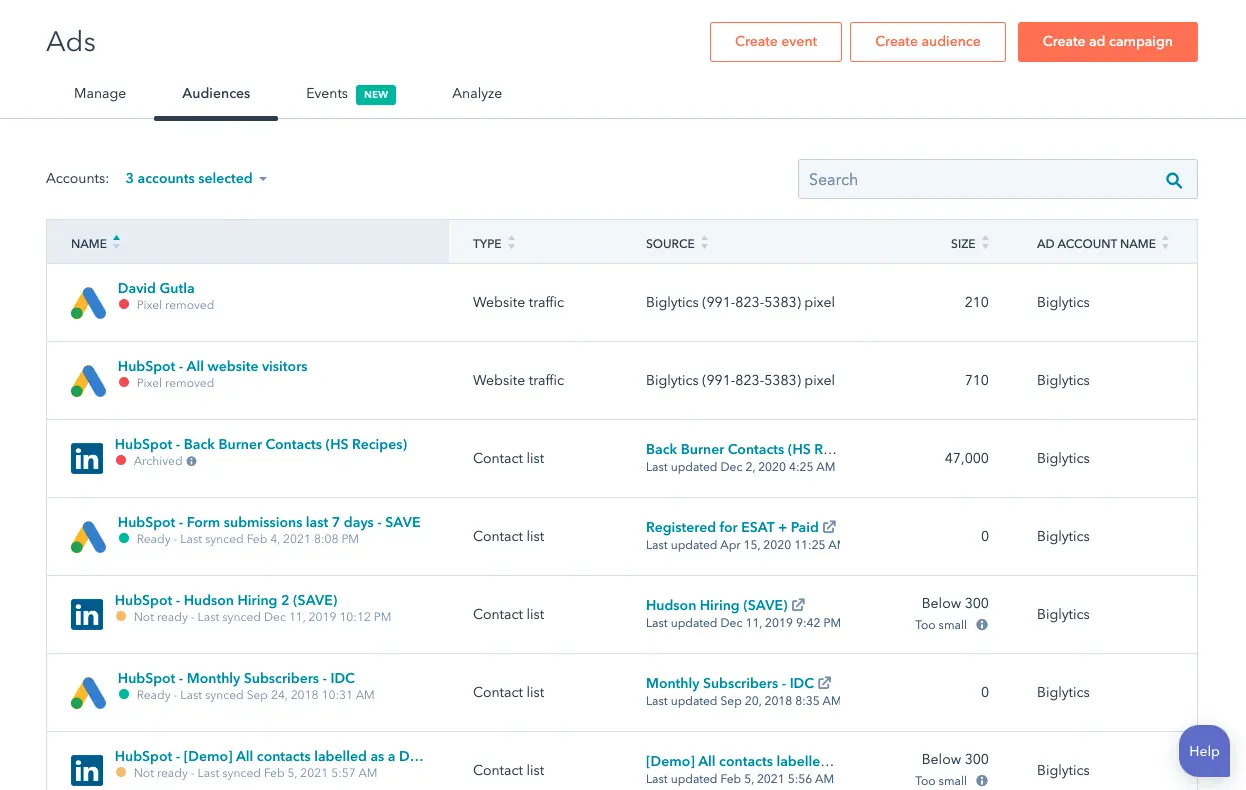Click the Google Ads icon beside David Gutla

(88, 302)
